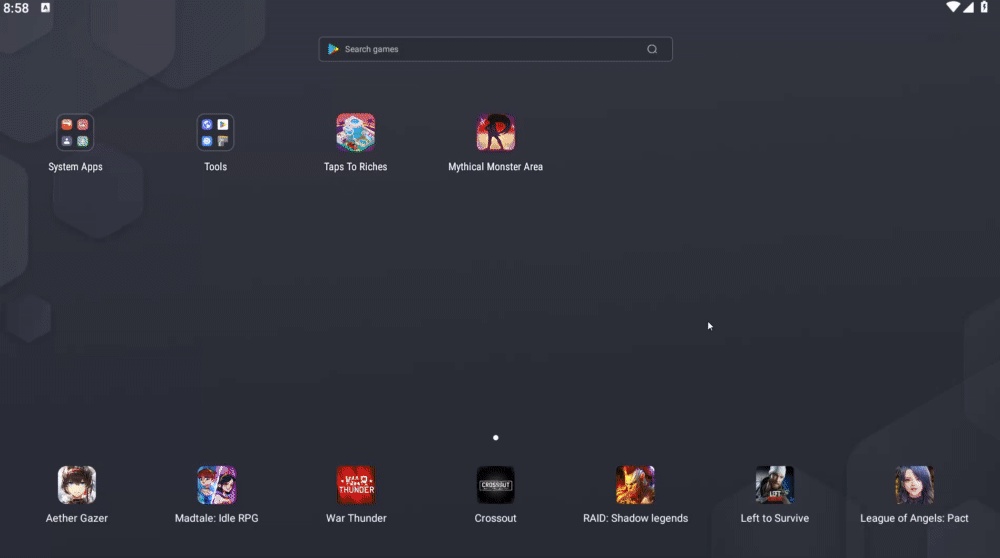Click the "Mythical Monster Area" label

point(496,166)
